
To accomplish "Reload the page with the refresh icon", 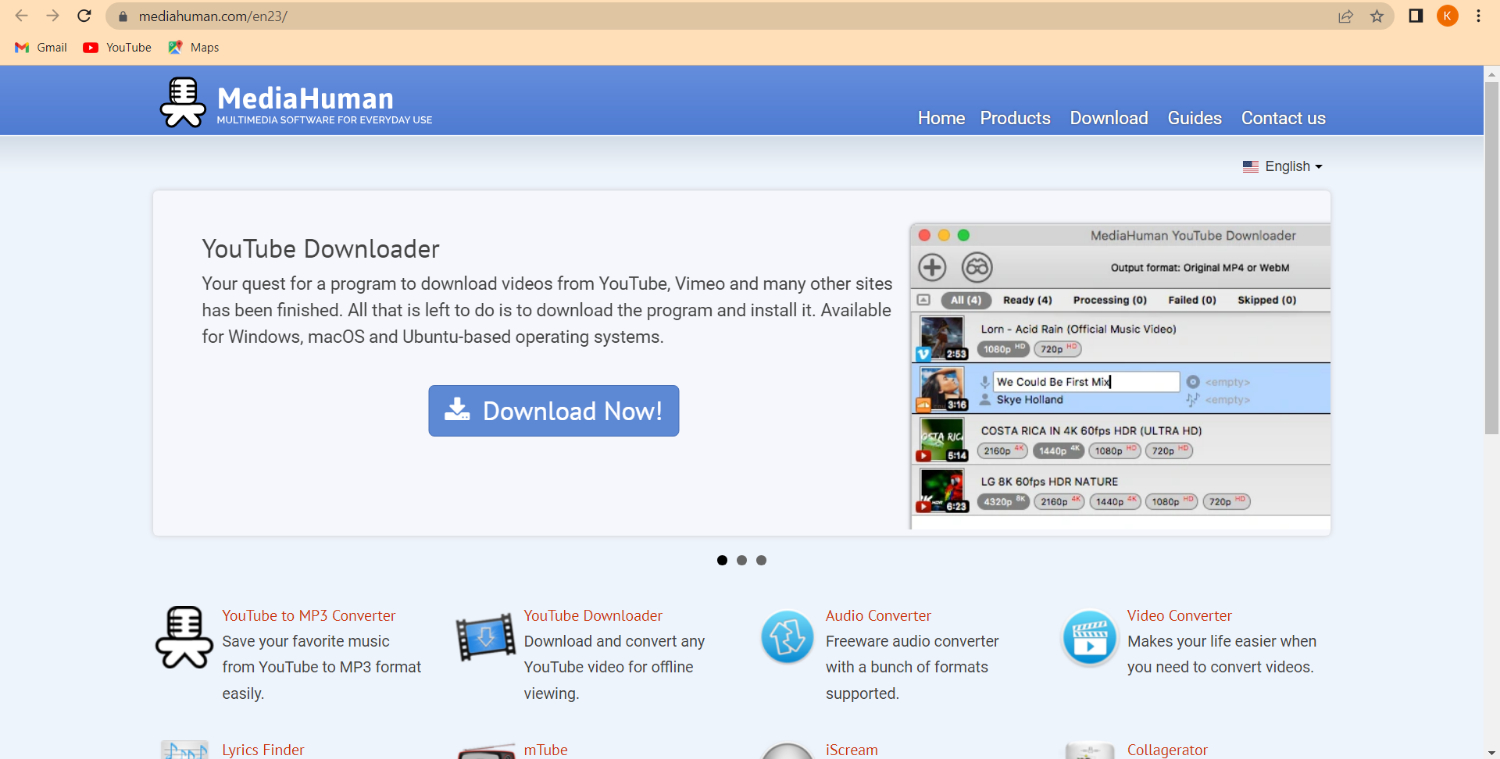I will tap(85, 16).
